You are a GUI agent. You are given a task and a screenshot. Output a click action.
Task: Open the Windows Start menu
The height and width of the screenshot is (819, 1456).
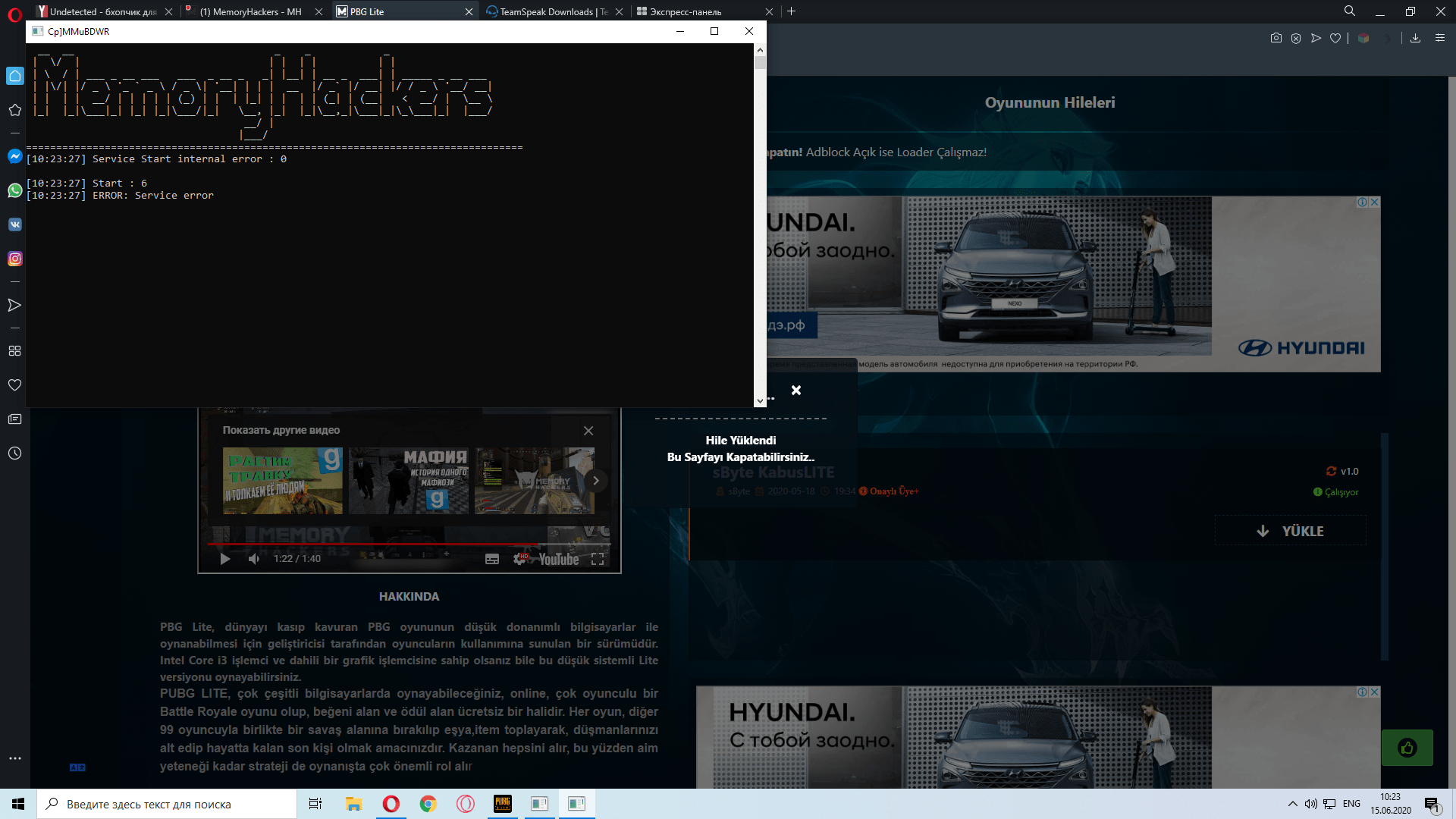click(18, 804)
